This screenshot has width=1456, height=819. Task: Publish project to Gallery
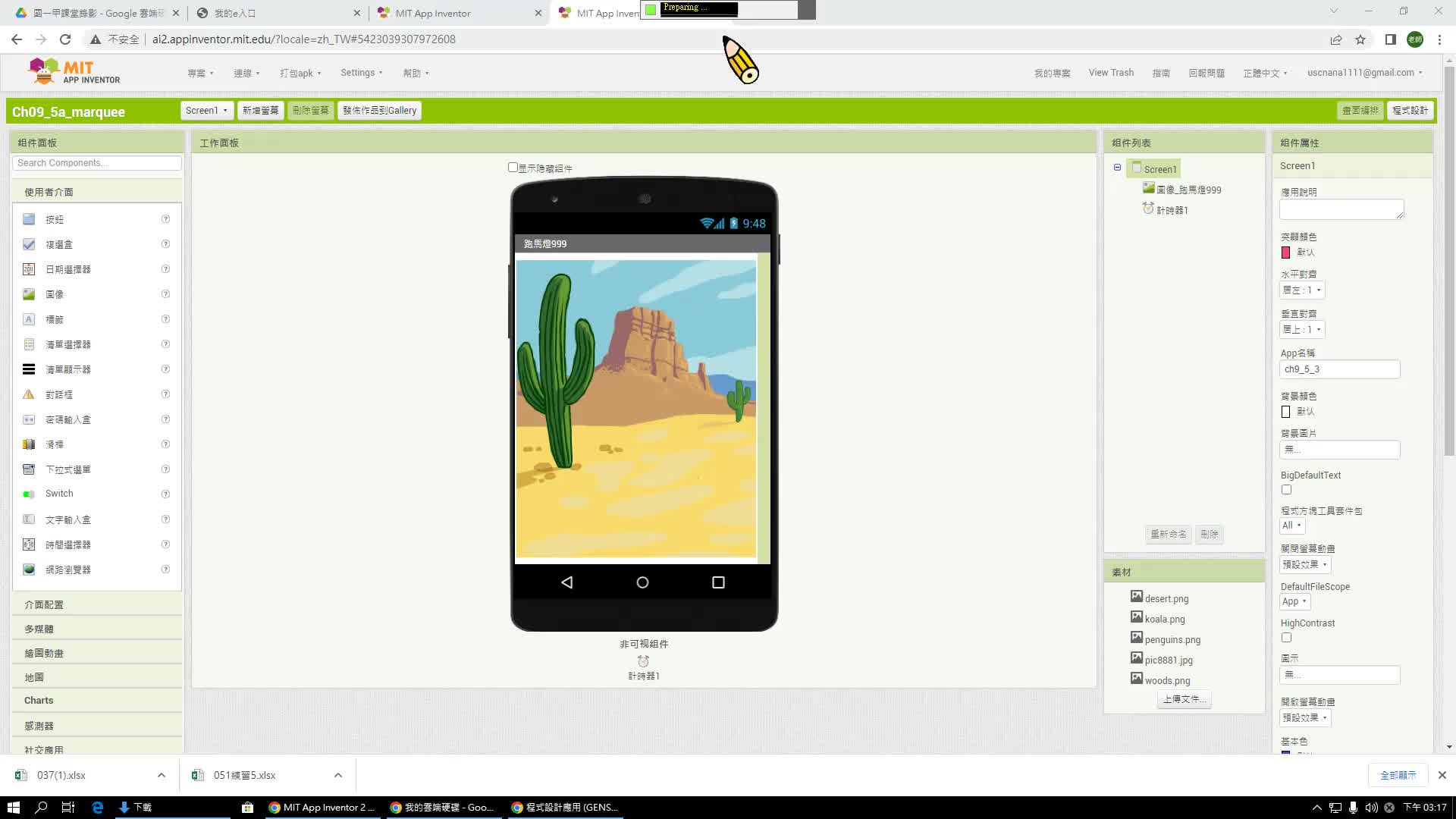click(379, 111)
